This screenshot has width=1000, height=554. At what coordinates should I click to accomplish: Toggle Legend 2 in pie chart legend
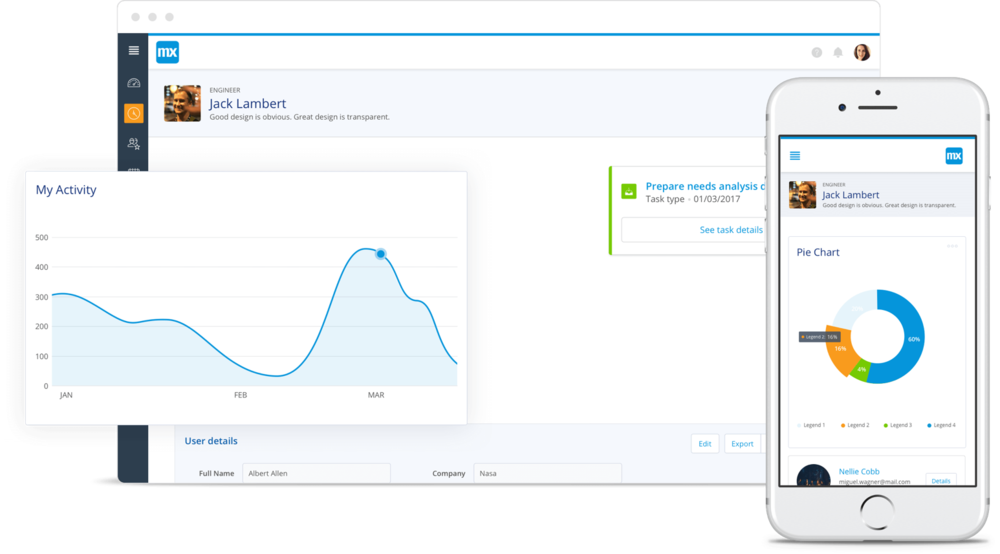pyautogui.click(x=855, y=425)
